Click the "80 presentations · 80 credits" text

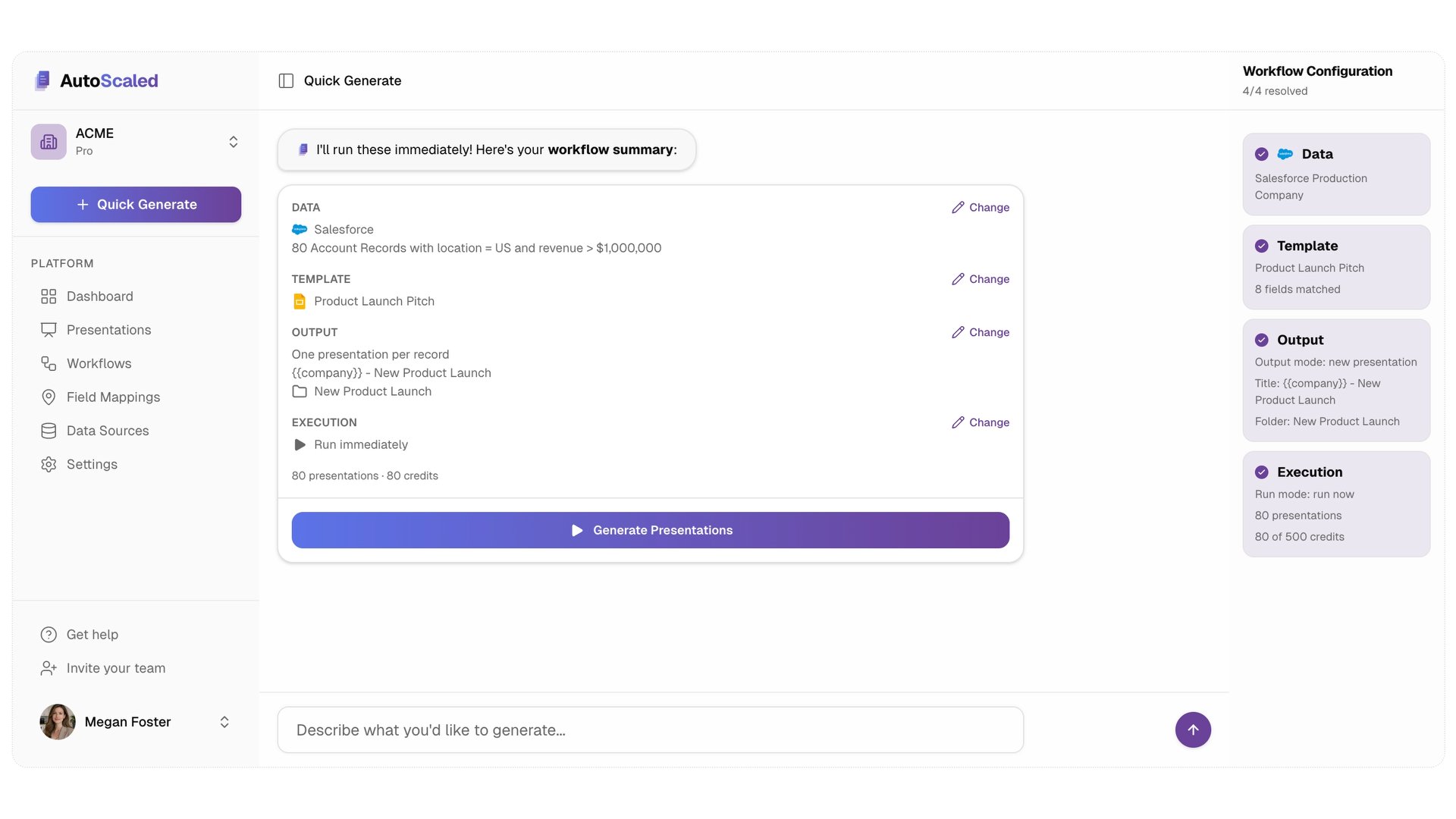pyautogui.click(x=365, y=475)
